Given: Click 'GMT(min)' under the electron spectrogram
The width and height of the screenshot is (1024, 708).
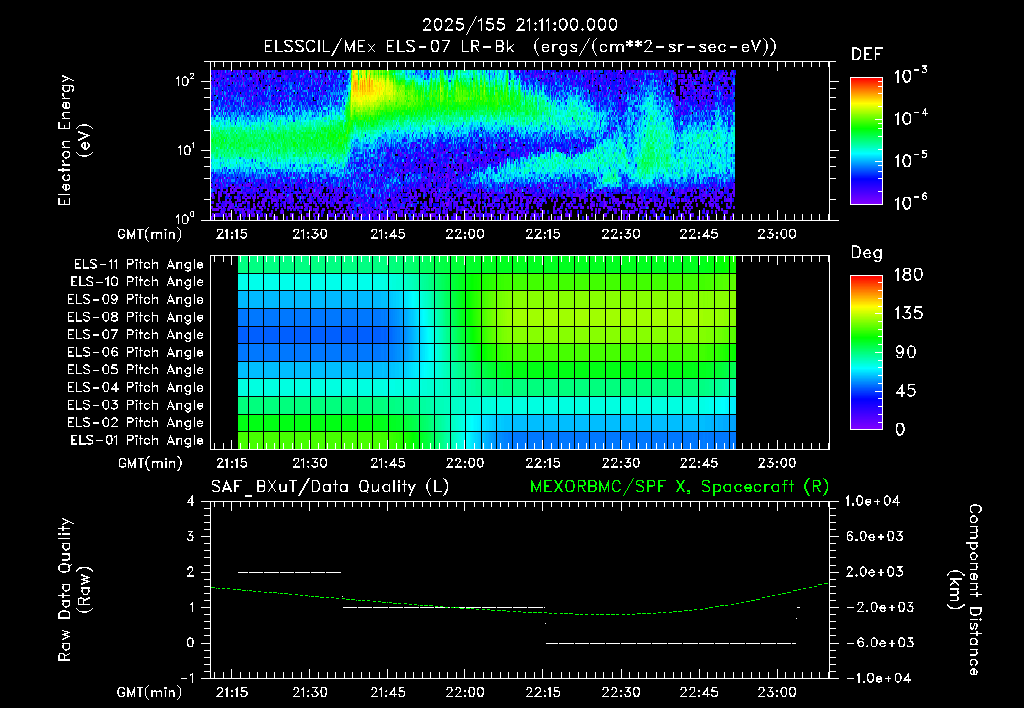Looking at the screenshot, I should coord(150,234).
